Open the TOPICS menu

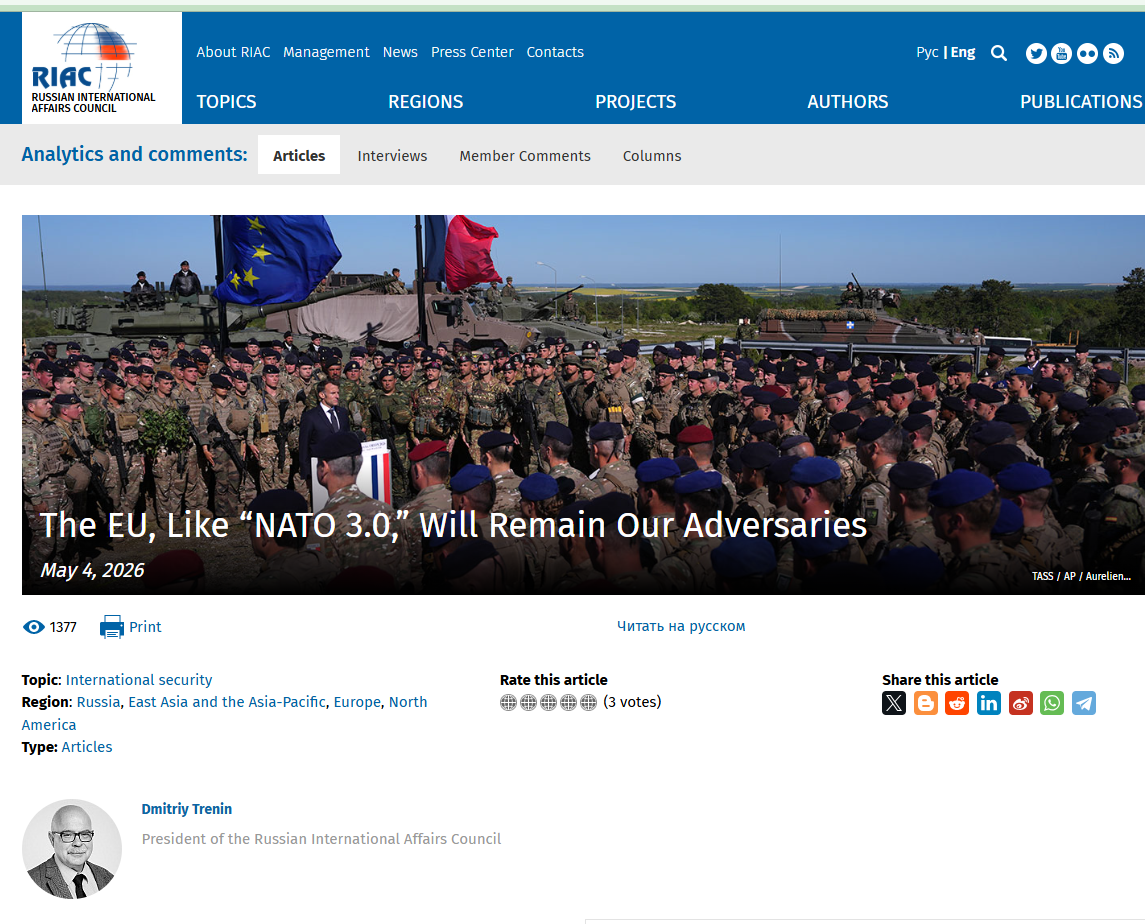click(226, 102)
